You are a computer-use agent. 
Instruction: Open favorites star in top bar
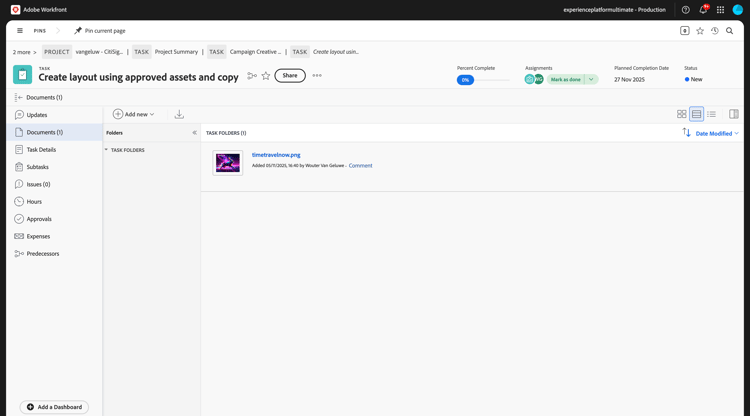[x=700, y=31]
